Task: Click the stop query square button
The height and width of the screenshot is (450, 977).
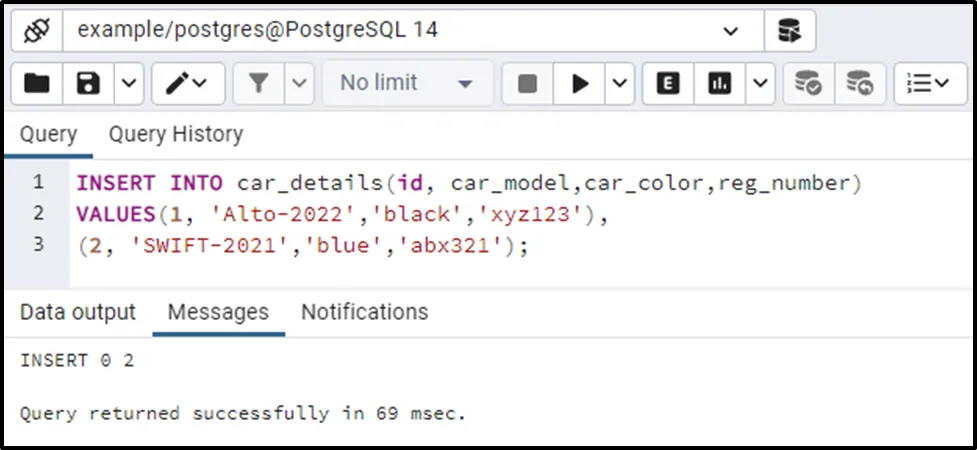Action: click(x=527, y=83)
